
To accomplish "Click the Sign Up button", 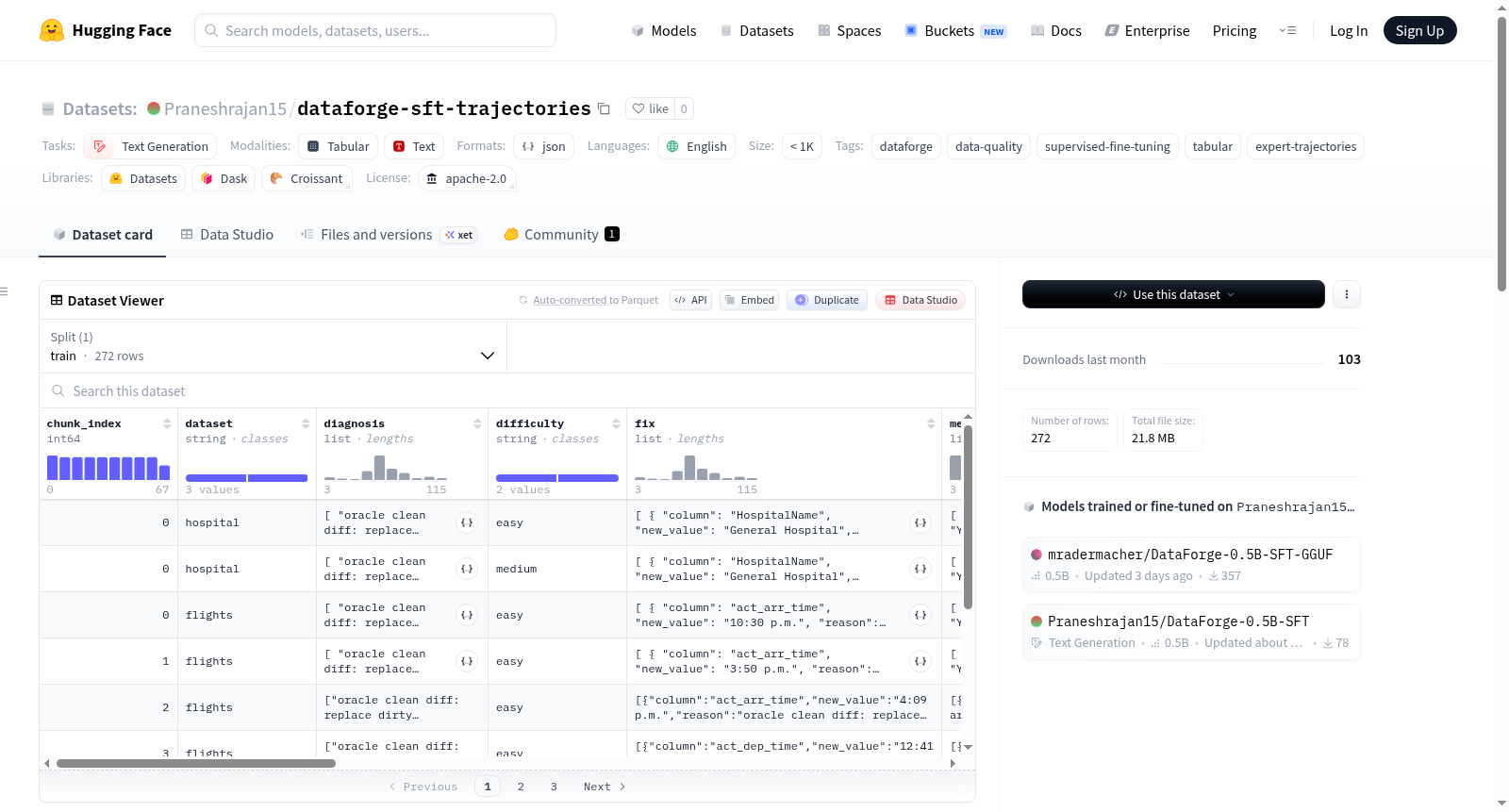I will point(1419,30).
